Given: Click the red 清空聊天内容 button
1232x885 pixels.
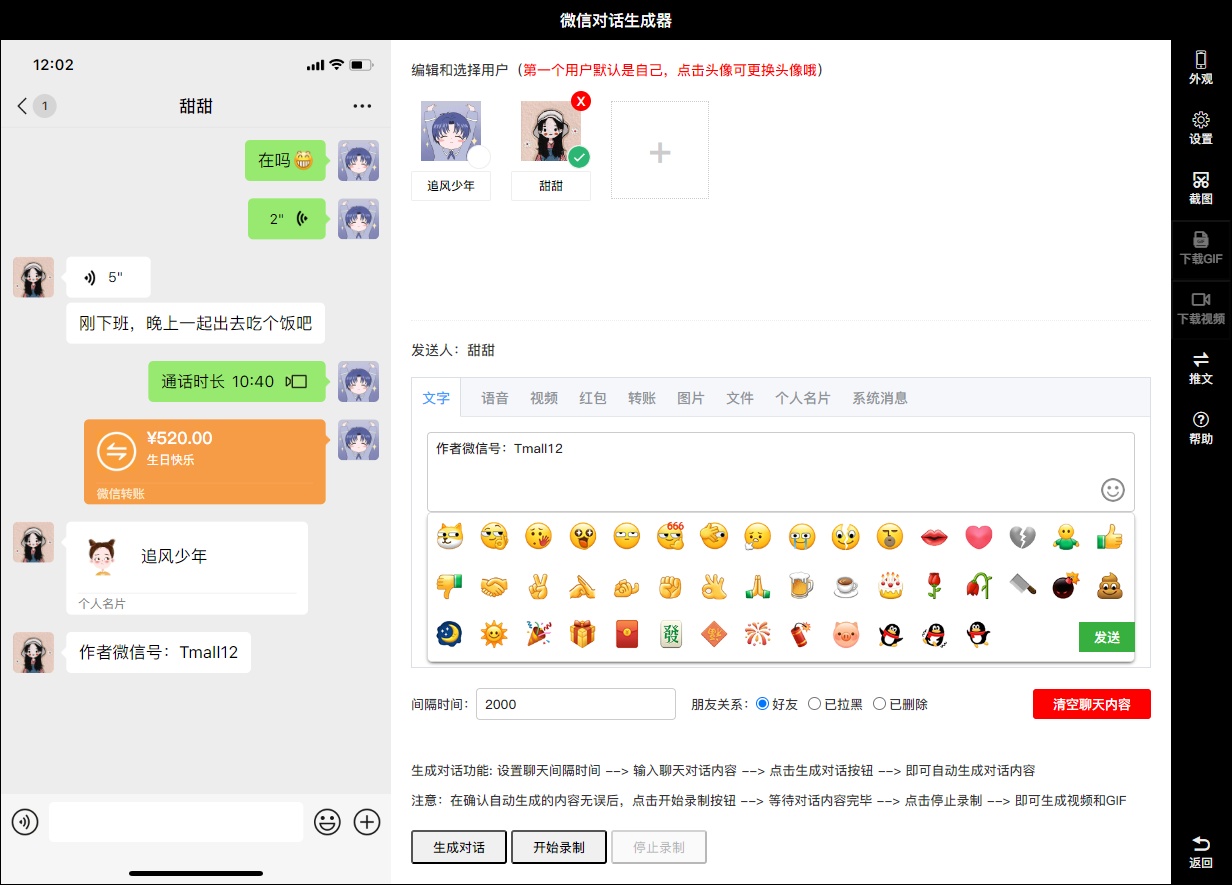Looking at the screenshot, I should point(1091,704).
